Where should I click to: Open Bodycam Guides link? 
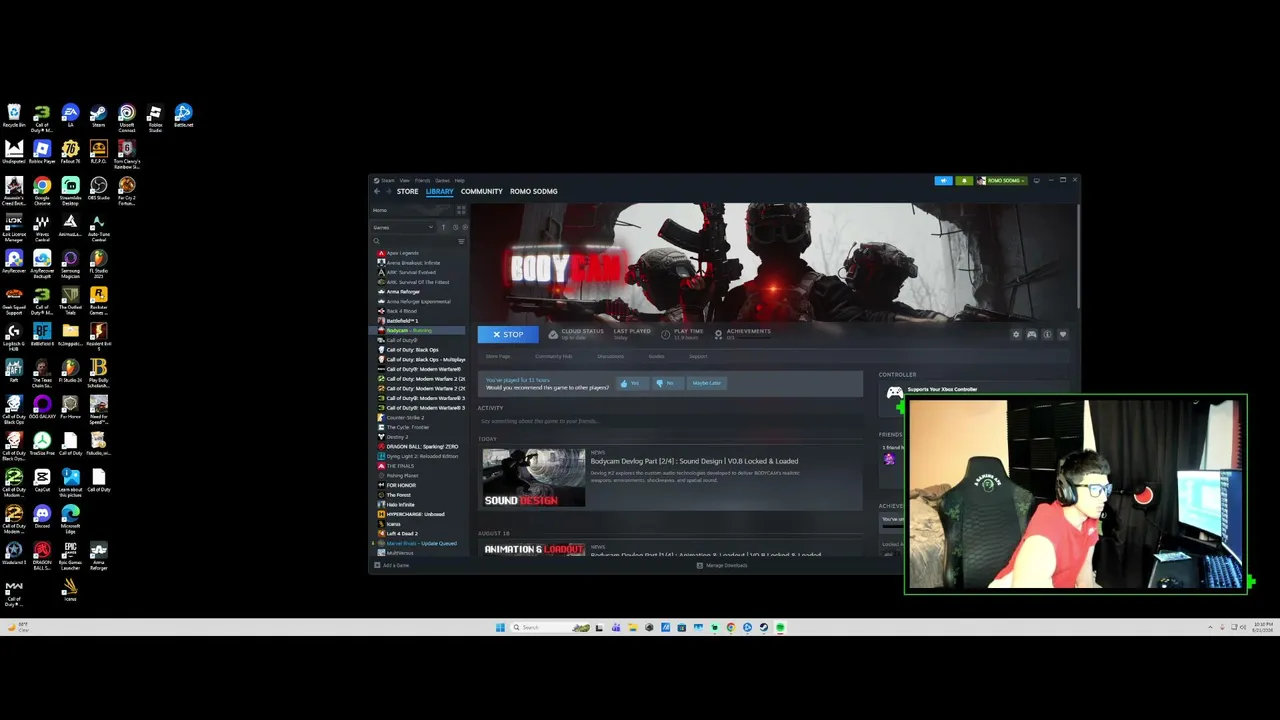657,356
